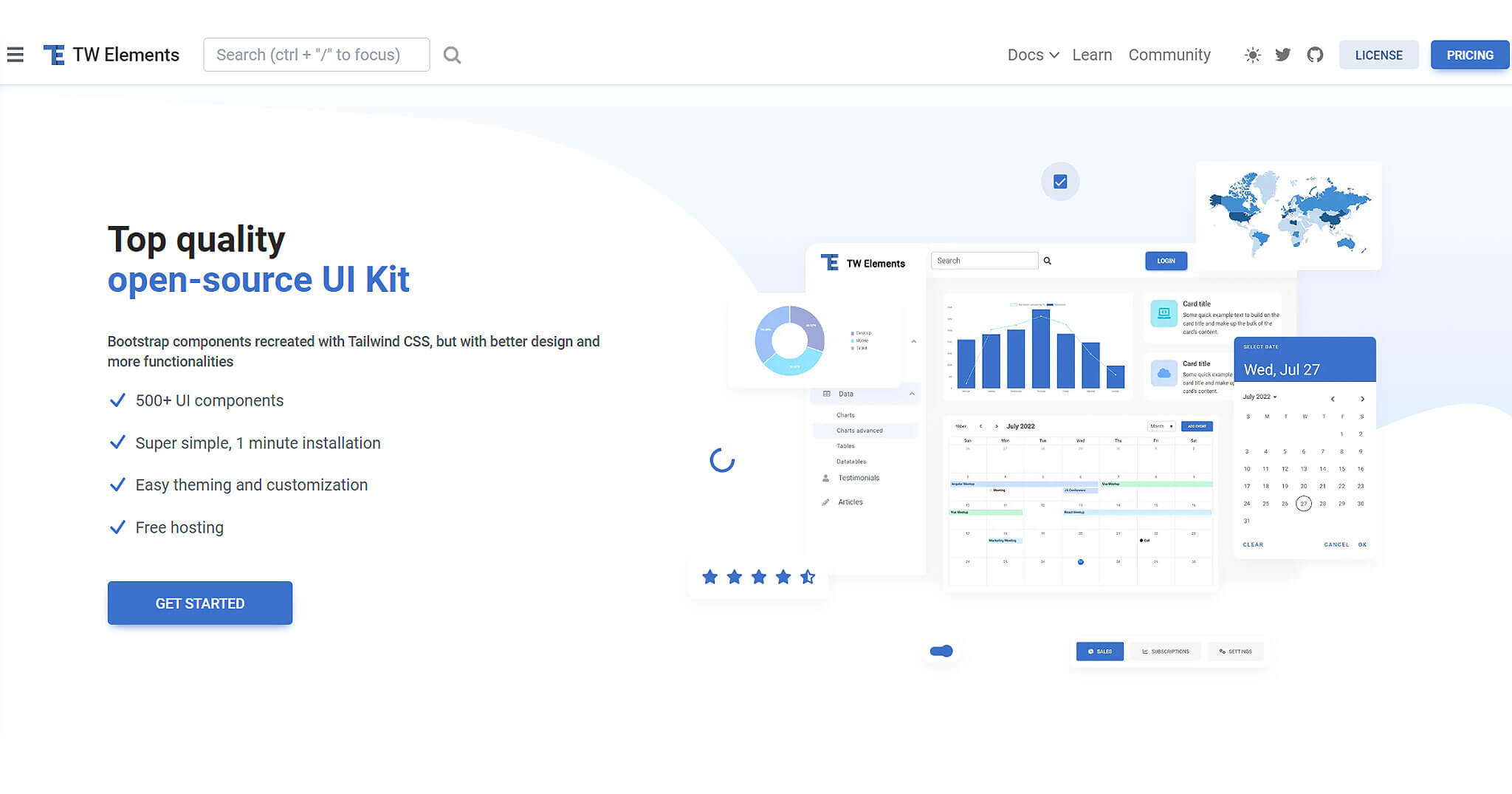
Task: Click the monitor icon on first card
Action: click(1164, 313)
